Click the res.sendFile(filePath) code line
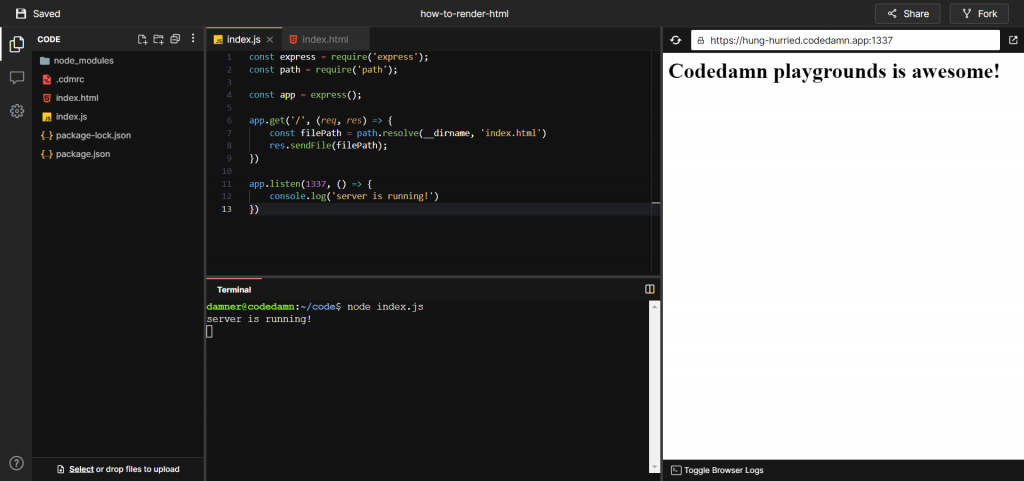Viewport: 1024px width, 481px height. pyautogui.click(x=328, y=146)
